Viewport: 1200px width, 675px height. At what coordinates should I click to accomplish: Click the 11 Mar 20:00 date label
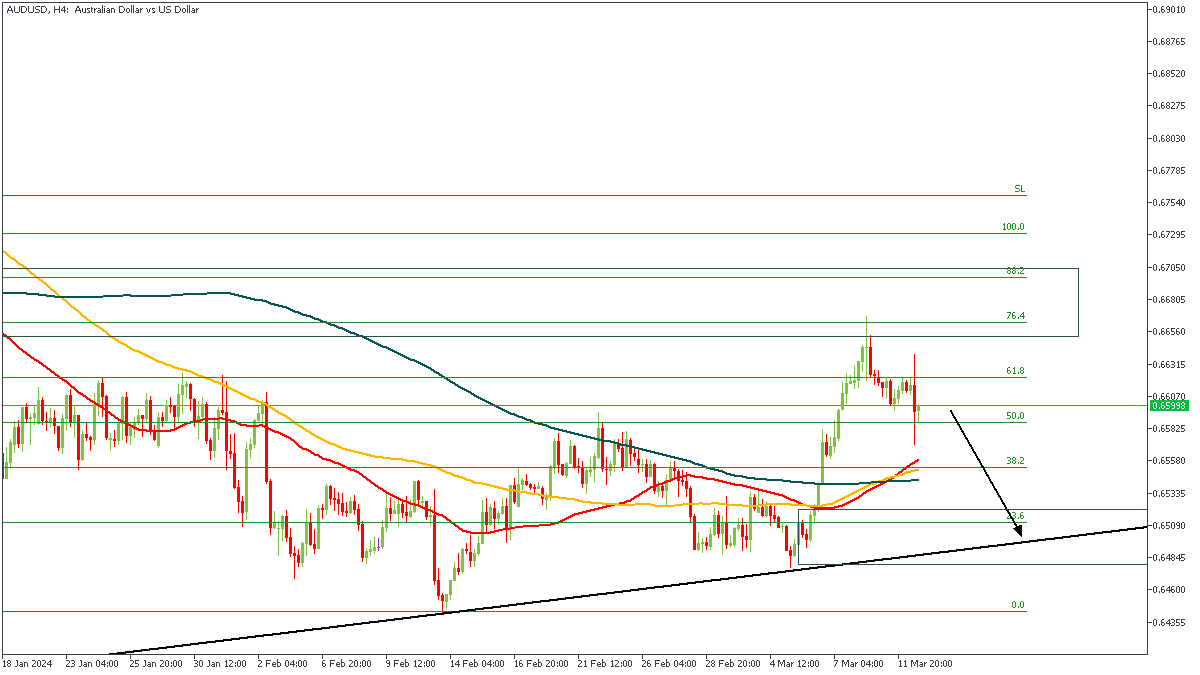coord(923,663)
